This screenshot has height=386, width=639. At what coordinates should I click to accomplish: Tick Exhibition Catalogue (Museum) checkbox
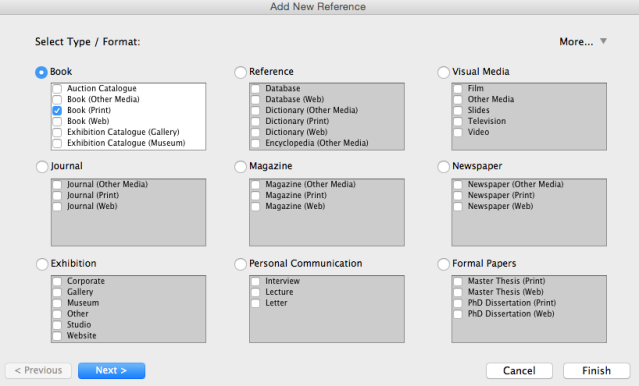(57, 143)
